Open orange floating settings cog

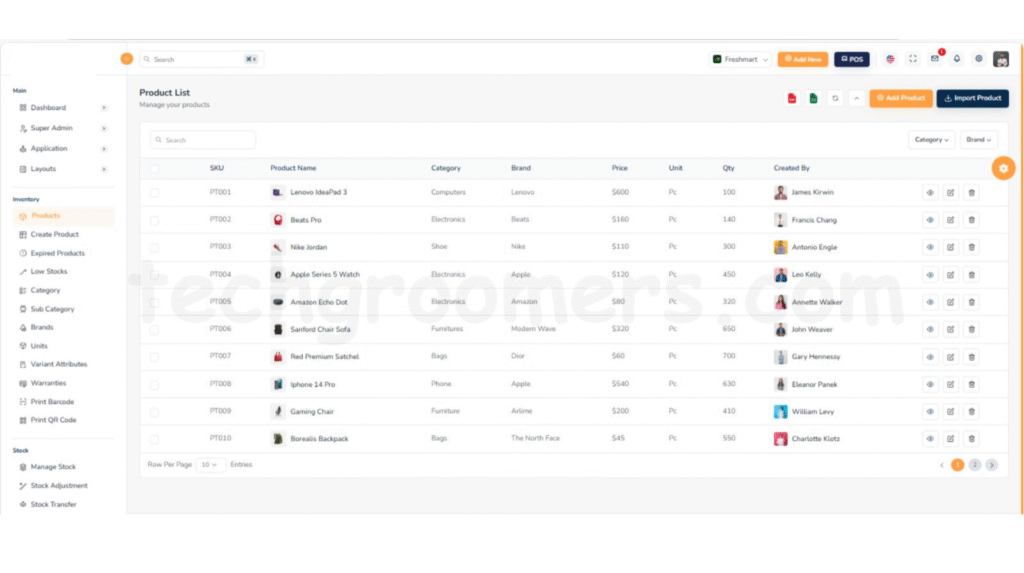click(1003, 169)
